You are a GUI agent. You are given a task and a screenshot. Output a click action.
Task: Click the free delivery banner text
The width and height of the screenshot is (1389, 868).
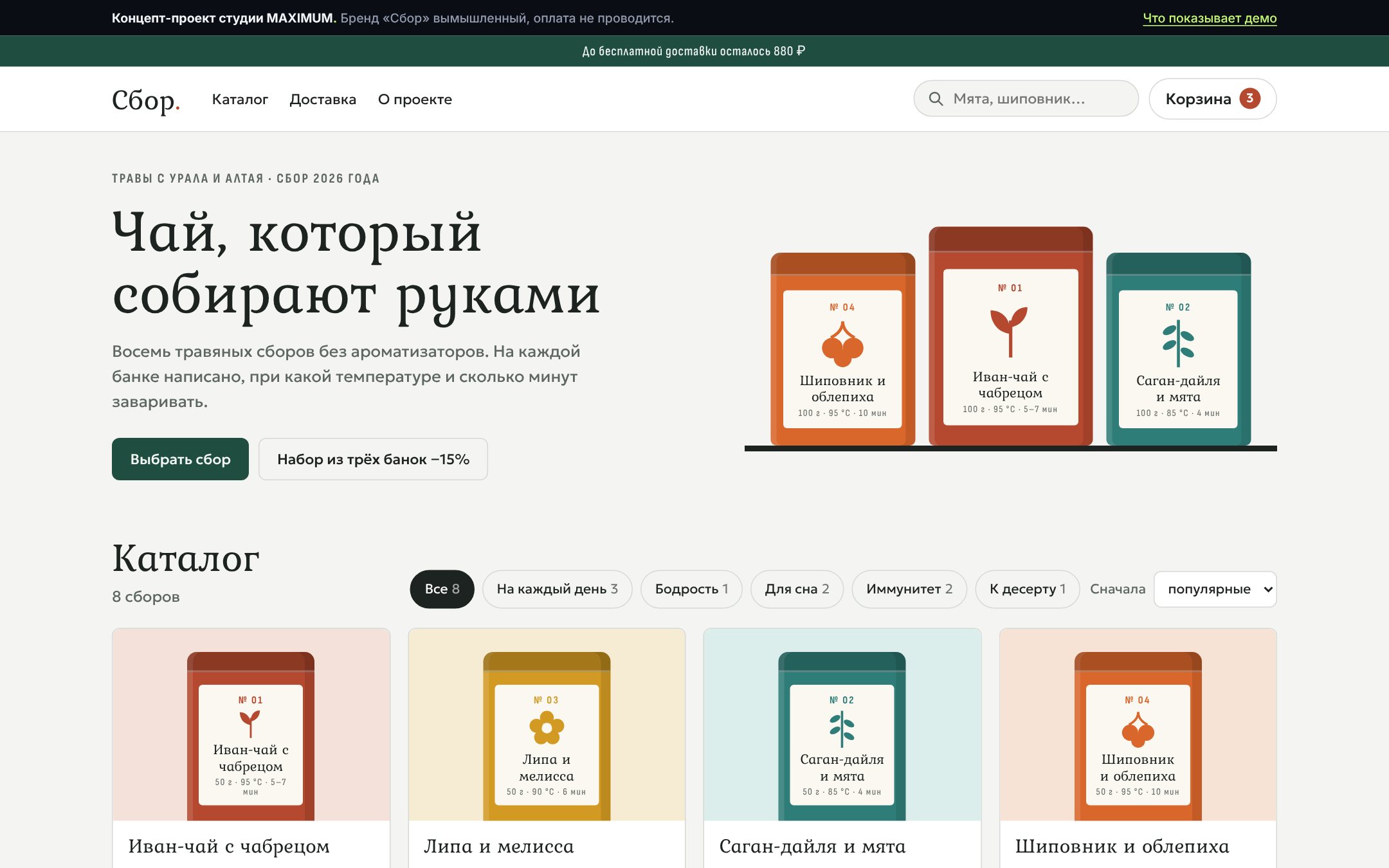point(694,51)
